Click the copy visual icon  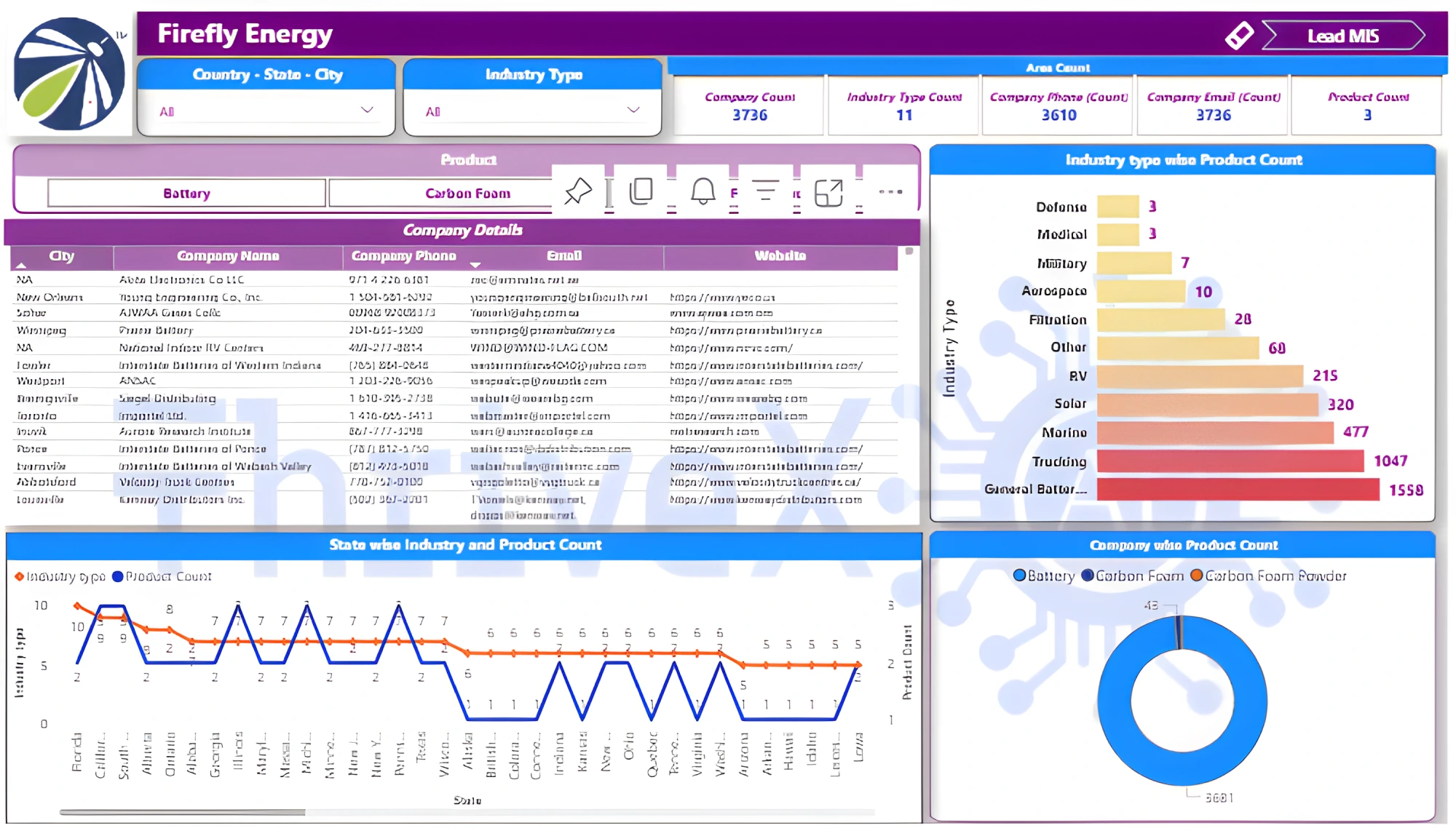point(641,191)
